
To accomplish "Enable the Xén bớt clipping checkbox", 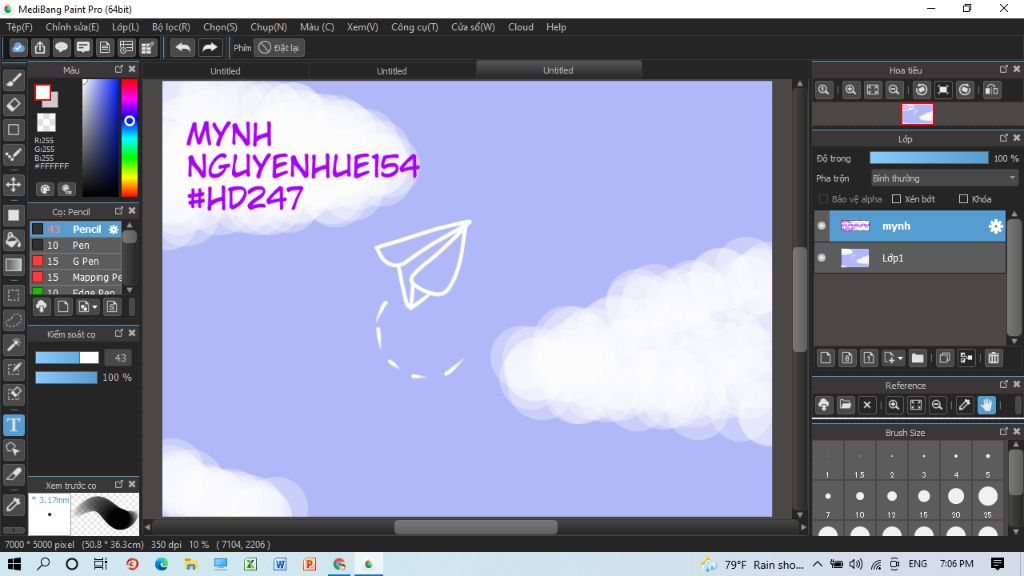I will [x=896, y=199].
